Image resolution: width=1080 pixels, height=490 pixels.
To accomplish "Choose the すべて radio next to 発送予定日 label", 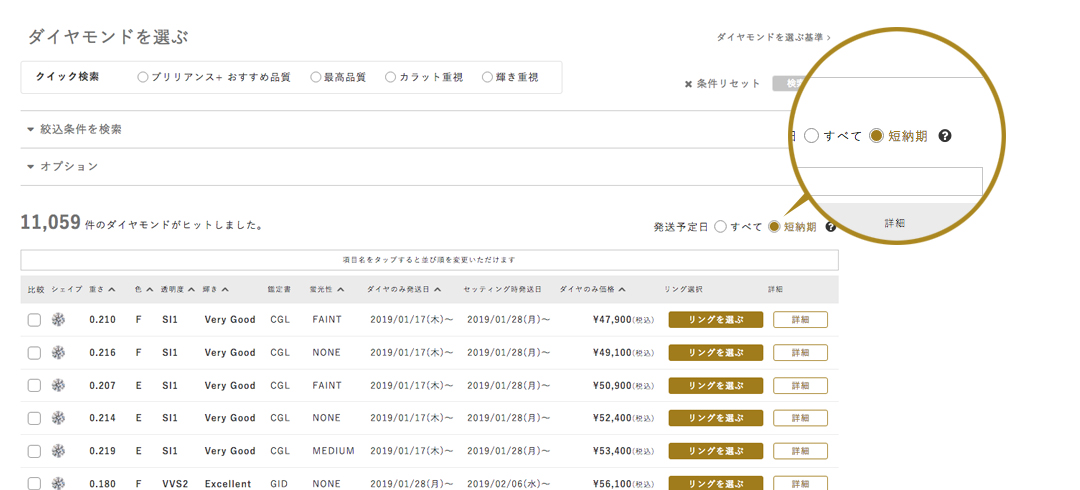I will [720, 227].
